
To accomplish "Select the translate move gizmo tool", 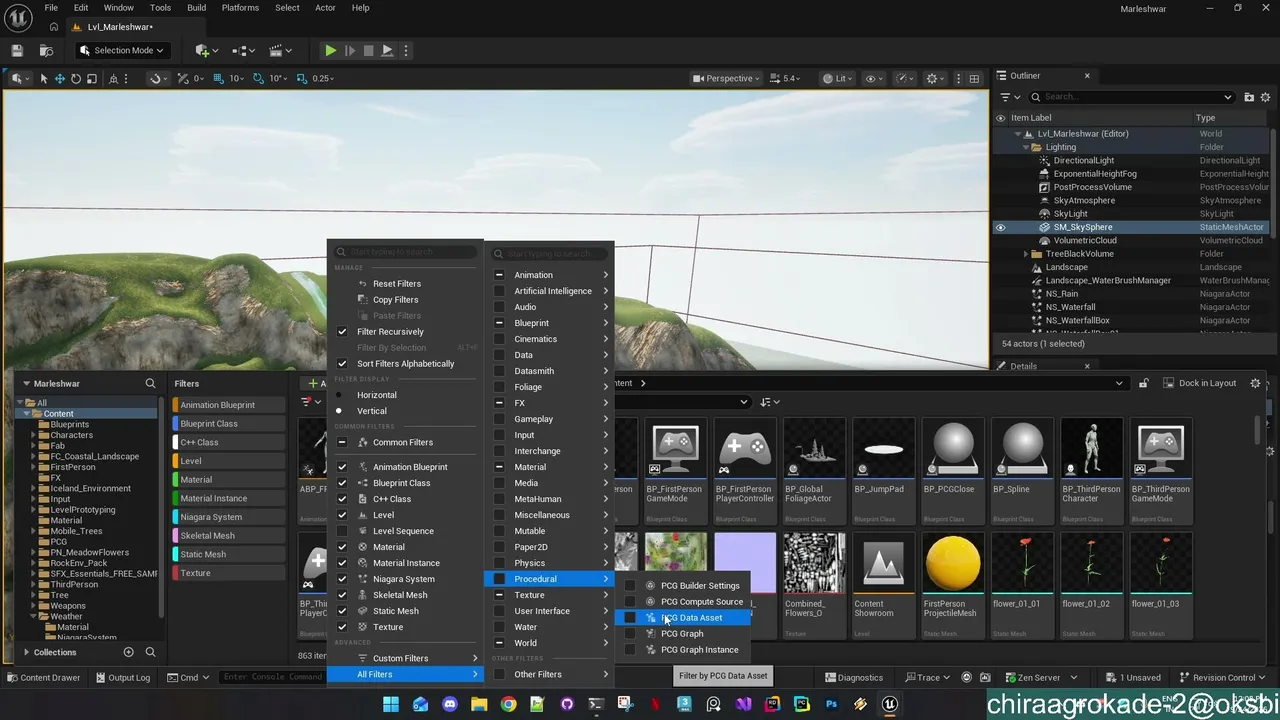I will (60, 78).
